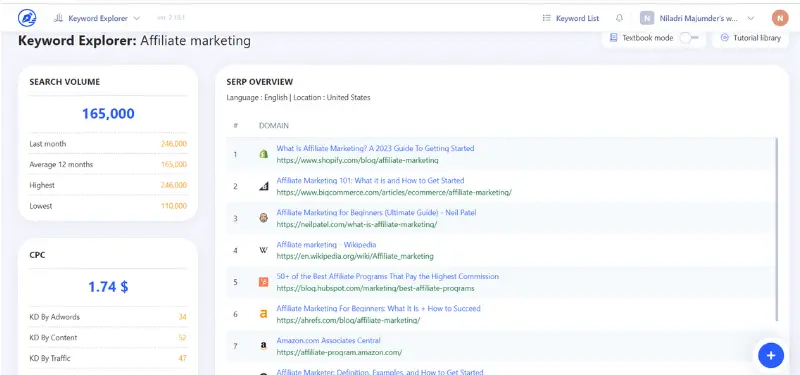This screenshot has height=375, width=800.
Task: Open Neil Patel's Affiliate Marketing for Beginners link
Action: 376,213
